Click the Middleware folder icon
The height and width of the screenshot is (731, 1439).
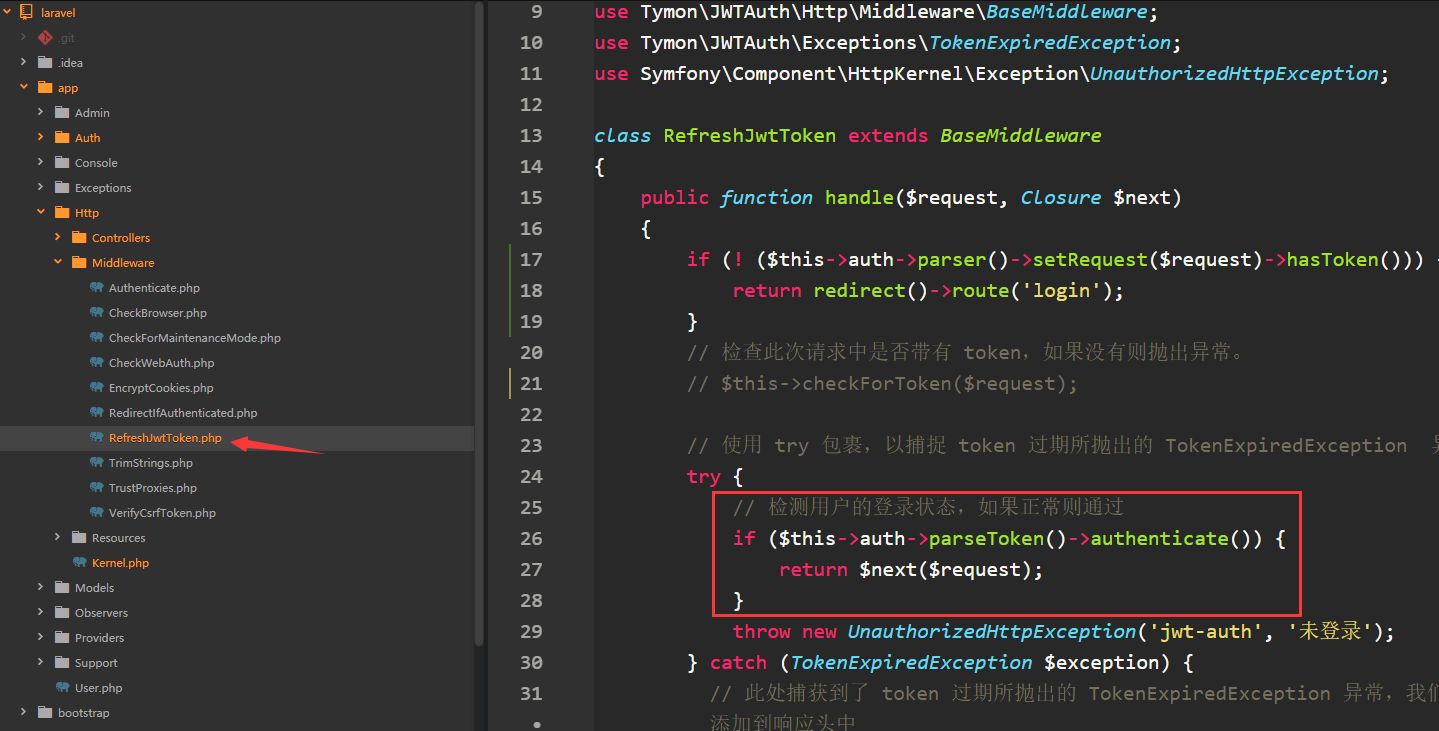pyautogui.click(x=78, y=262)
